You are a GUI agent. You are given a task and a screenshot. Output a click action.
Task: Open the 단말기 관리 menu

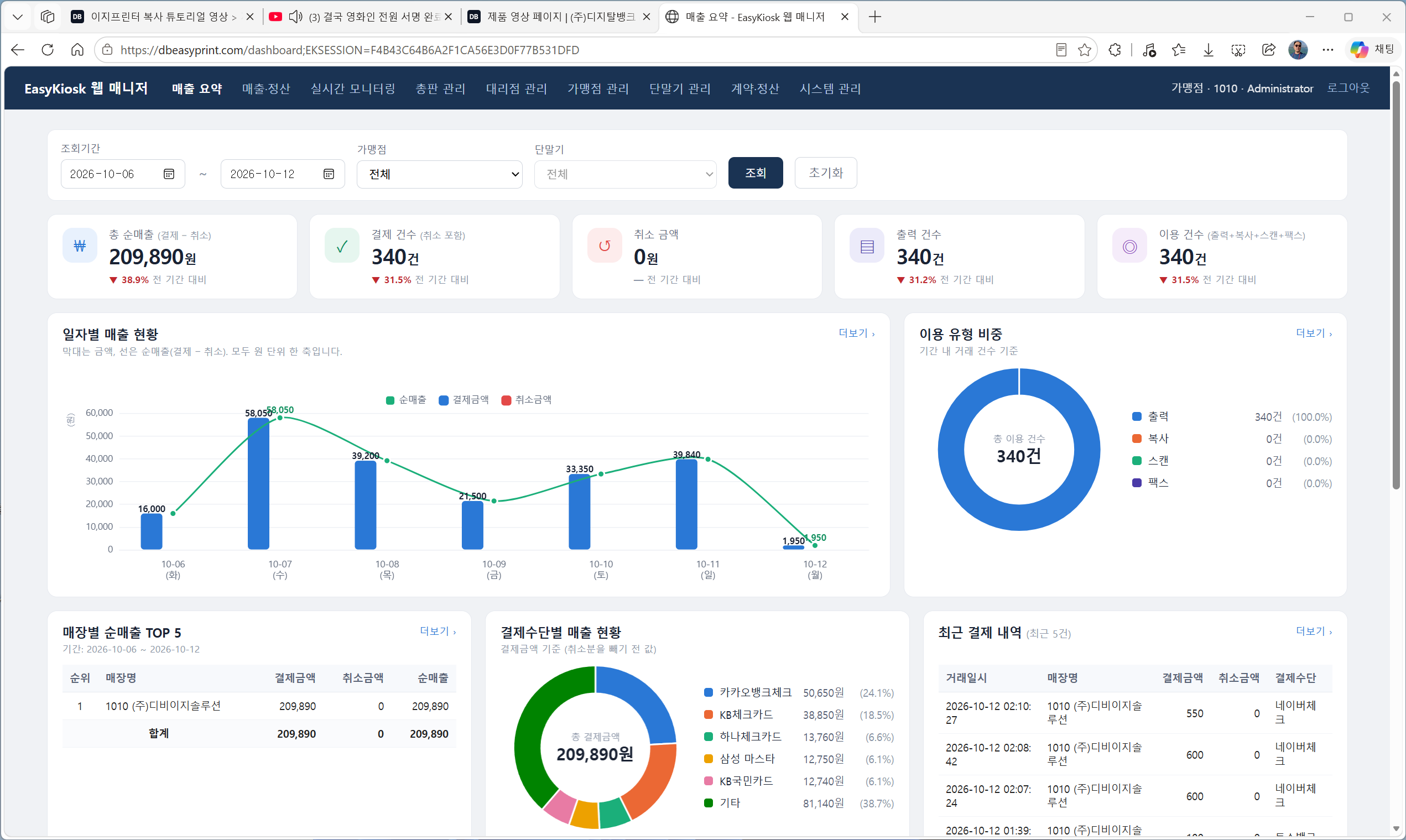[x=680, y=88]
